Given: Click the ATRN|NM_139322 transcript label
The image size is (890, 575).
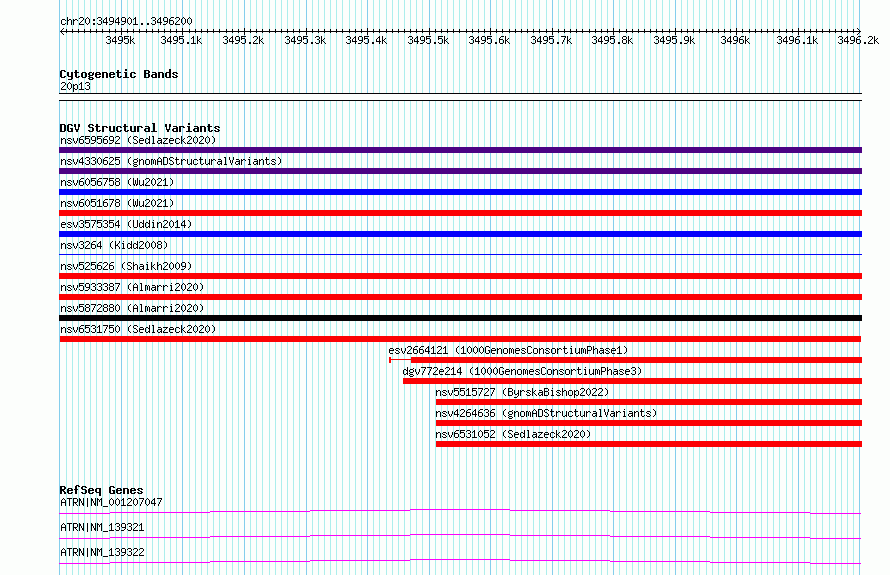Looking at the screenshot, I should click(102, 552).
